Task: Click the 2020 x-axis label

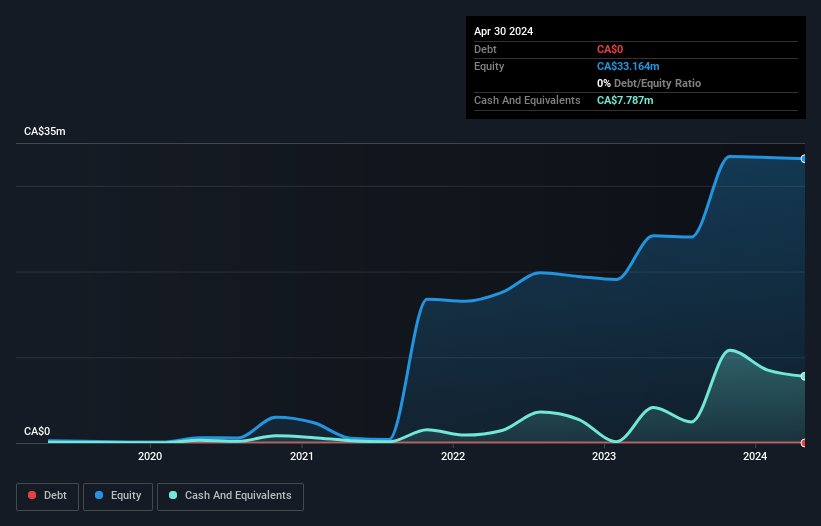Action: [x=150, y=456]
